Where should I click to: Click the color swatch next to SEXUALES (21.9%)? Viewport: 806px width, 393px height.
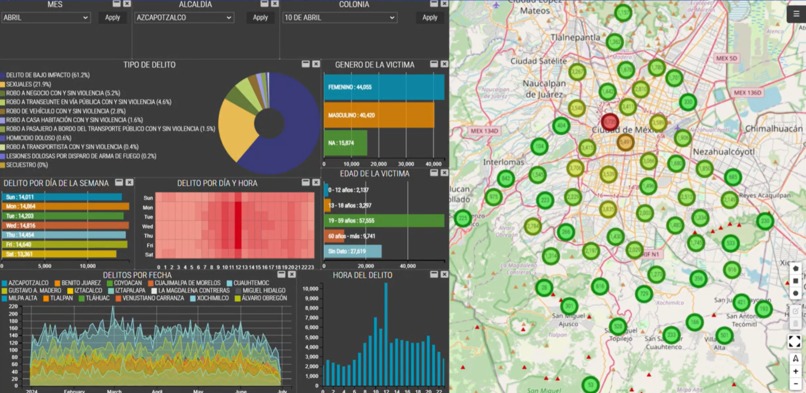[3, 84]
